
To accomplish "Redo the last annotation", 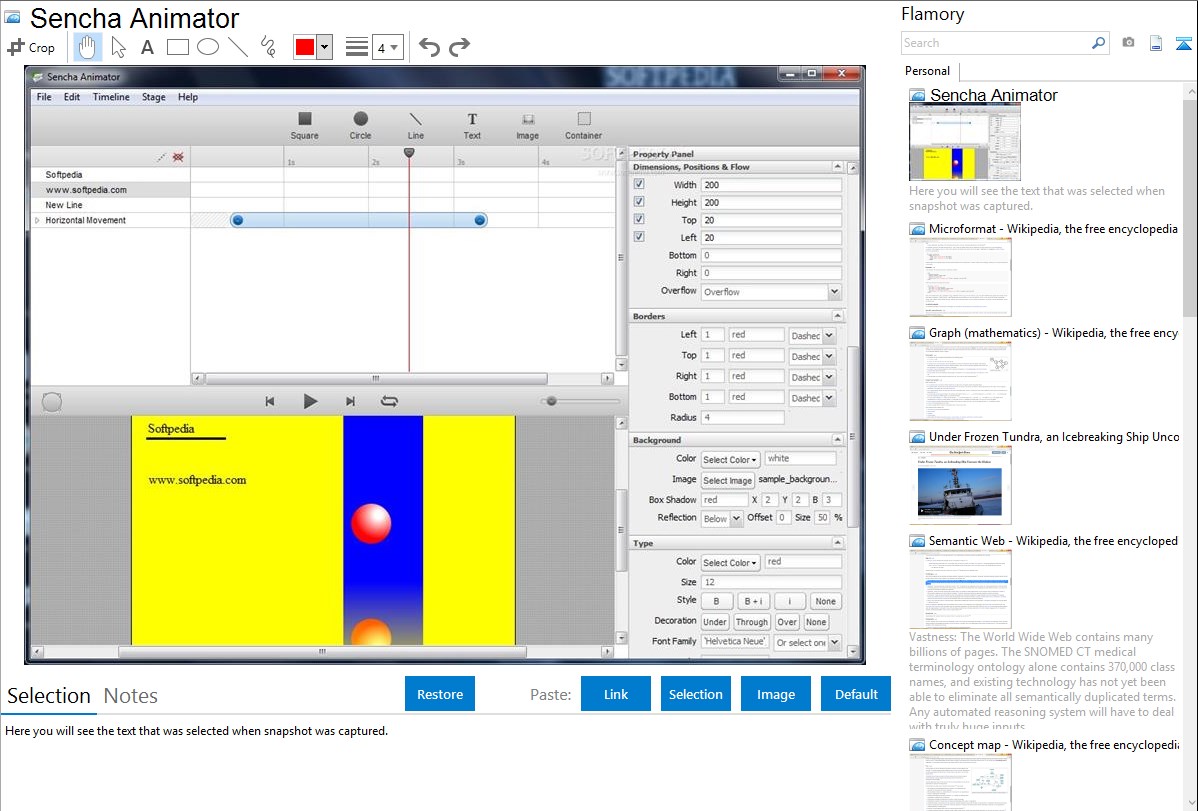I will (x=459, y=47).
